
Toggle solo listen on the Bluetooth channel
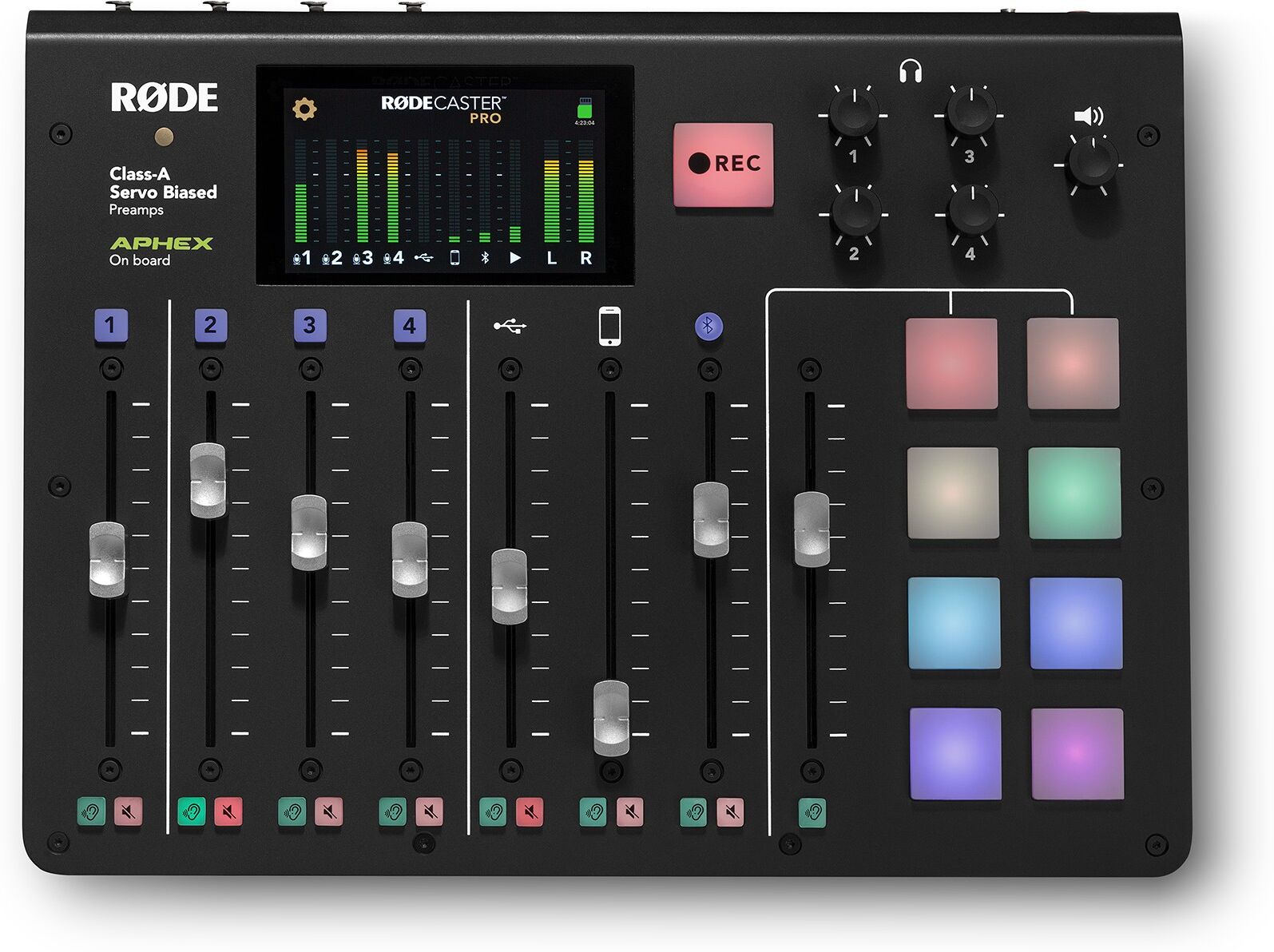tap(694, 812)
